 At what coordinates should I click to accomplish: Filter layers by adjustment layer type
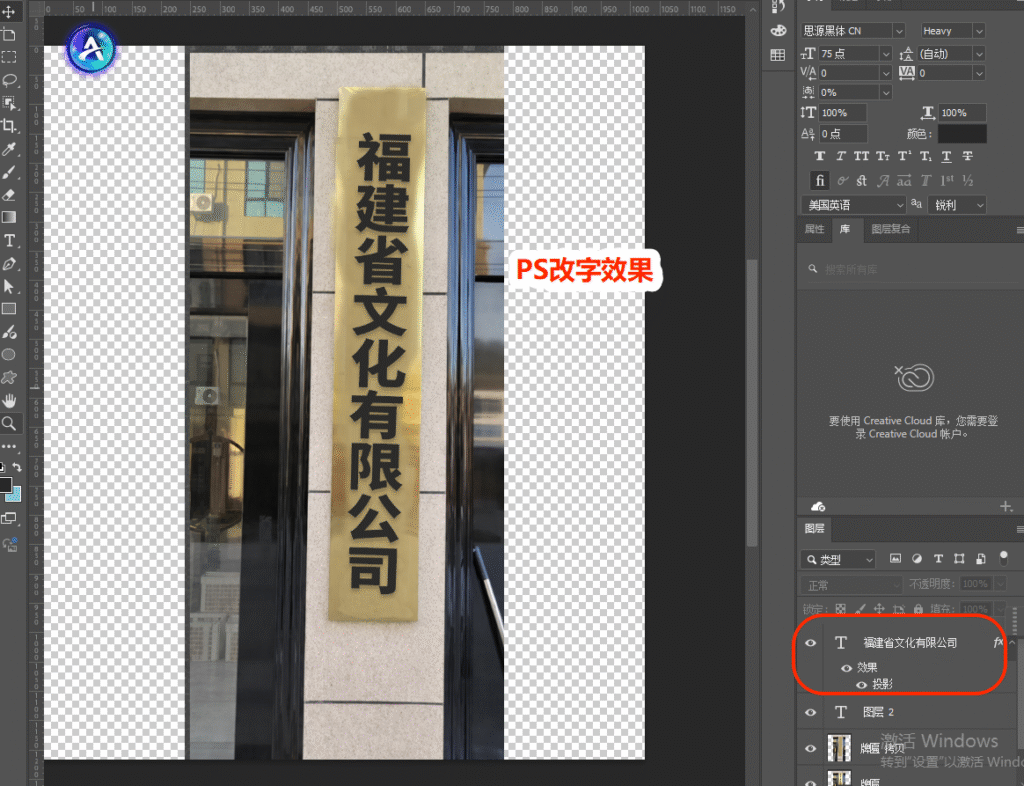point(917,559)
